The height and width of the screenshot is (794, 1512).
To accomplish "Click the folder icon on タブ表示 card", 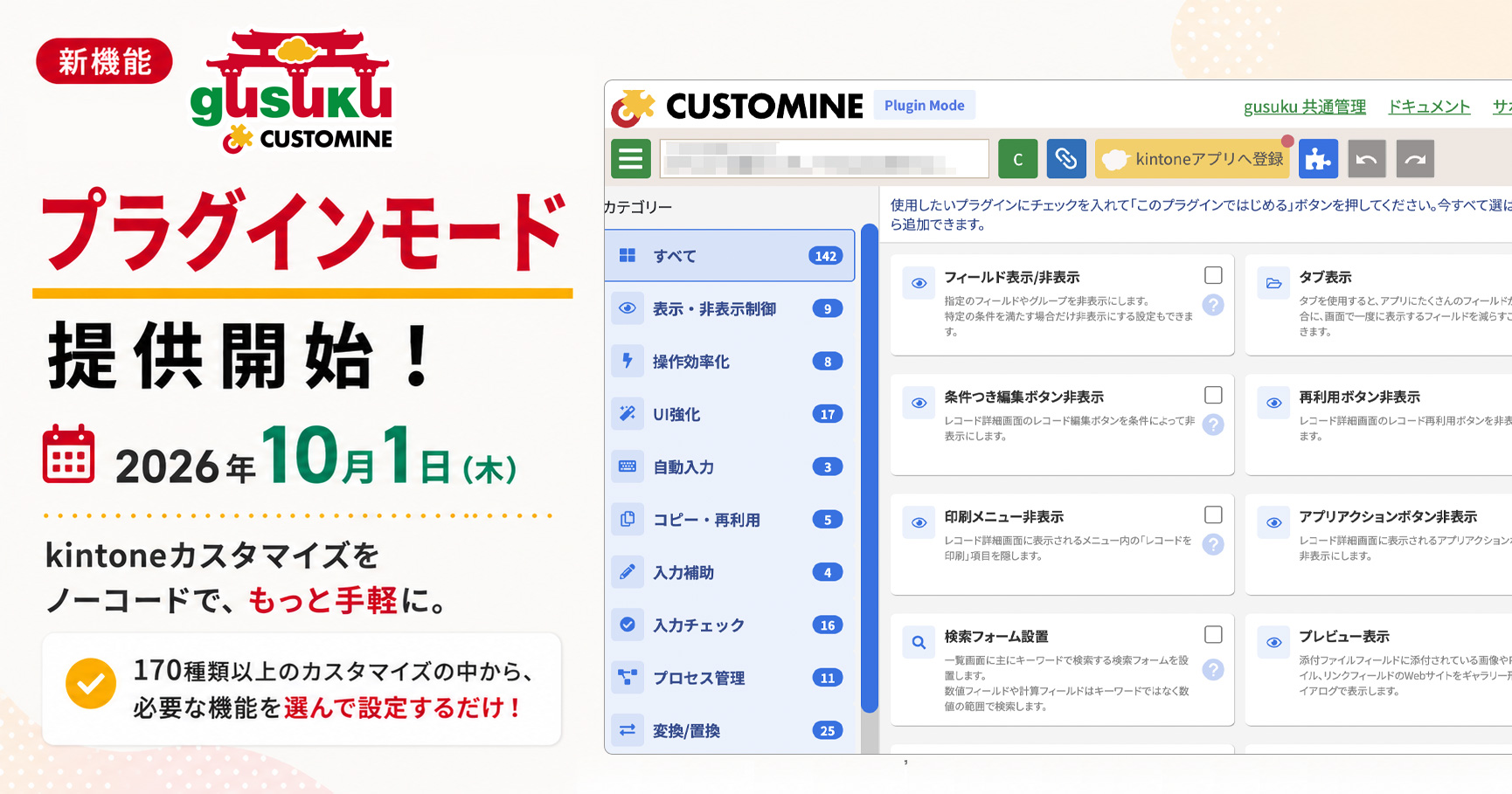I will (1273, 283).
